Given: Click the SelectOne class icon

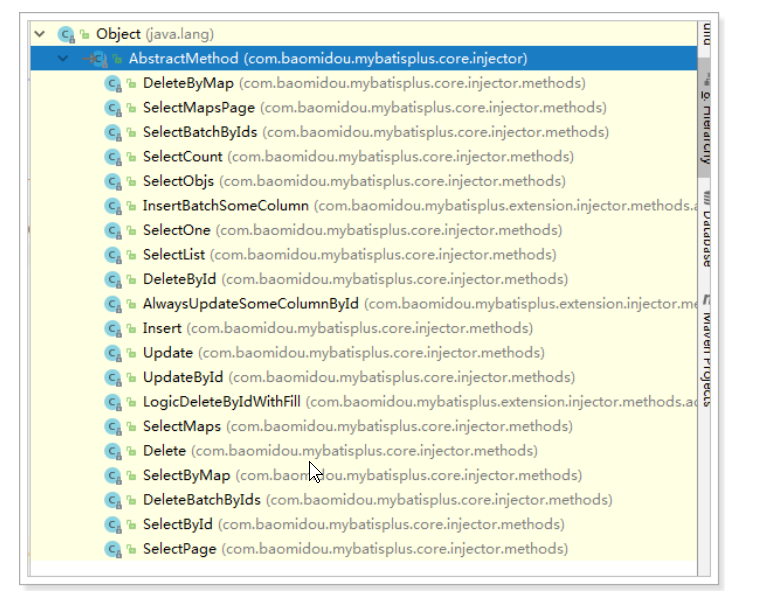Looking at the screenshot, I should (x=113, y=231).
